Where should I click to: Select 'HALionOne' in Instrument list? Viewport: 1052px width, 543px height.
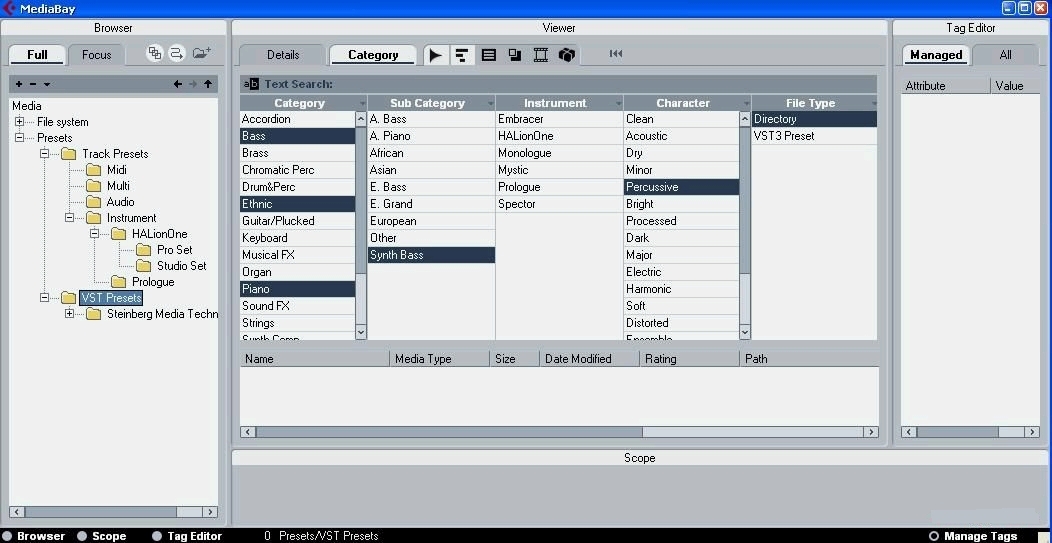(560, 136)
